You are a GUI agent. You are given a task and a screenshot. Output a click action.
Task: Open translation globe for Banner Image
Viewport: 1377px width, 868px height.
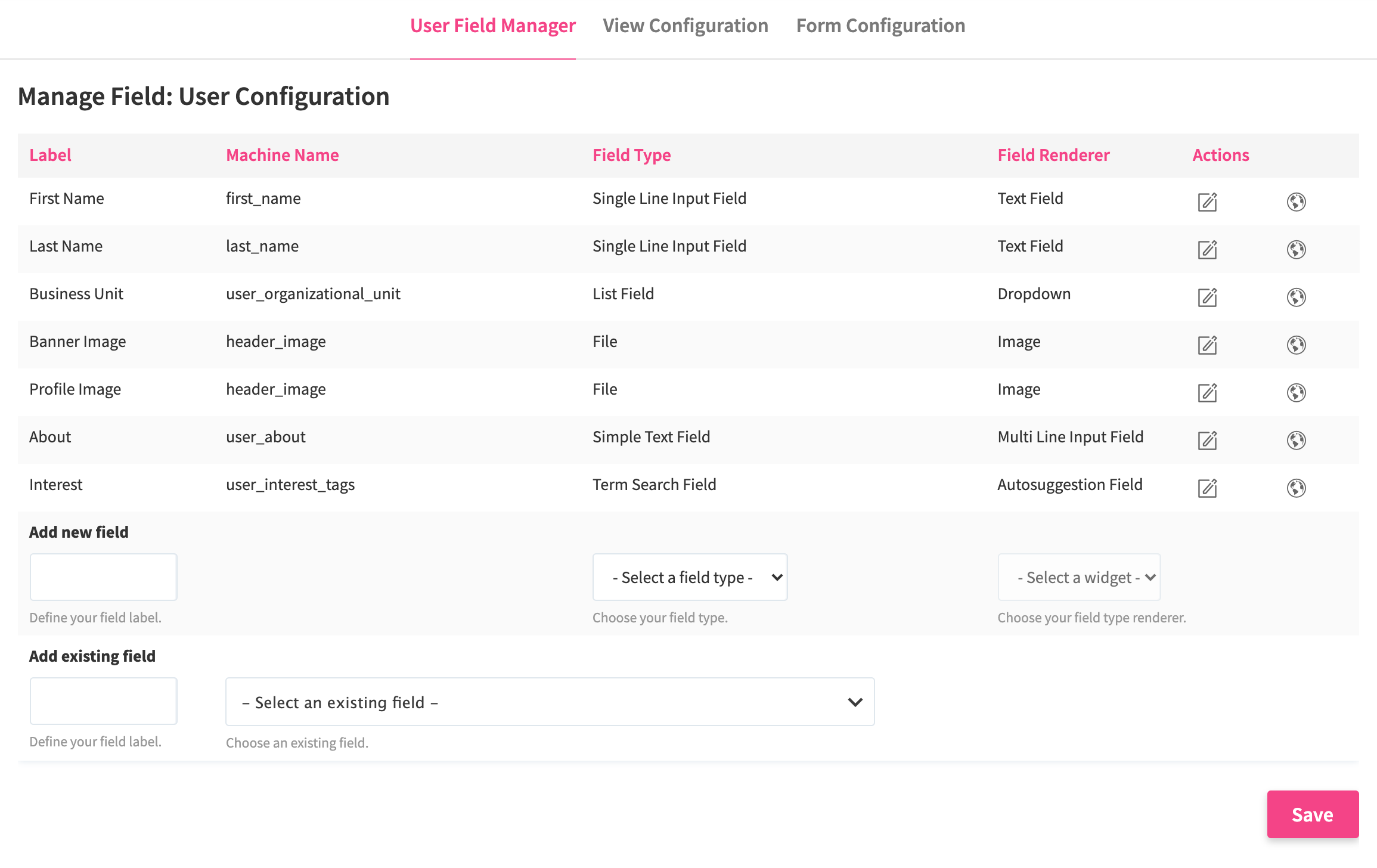(1296, 345)
